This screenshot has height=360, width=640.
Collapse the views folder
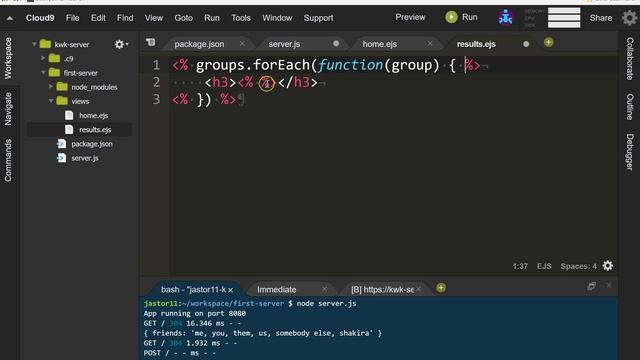tap(51, 101)
